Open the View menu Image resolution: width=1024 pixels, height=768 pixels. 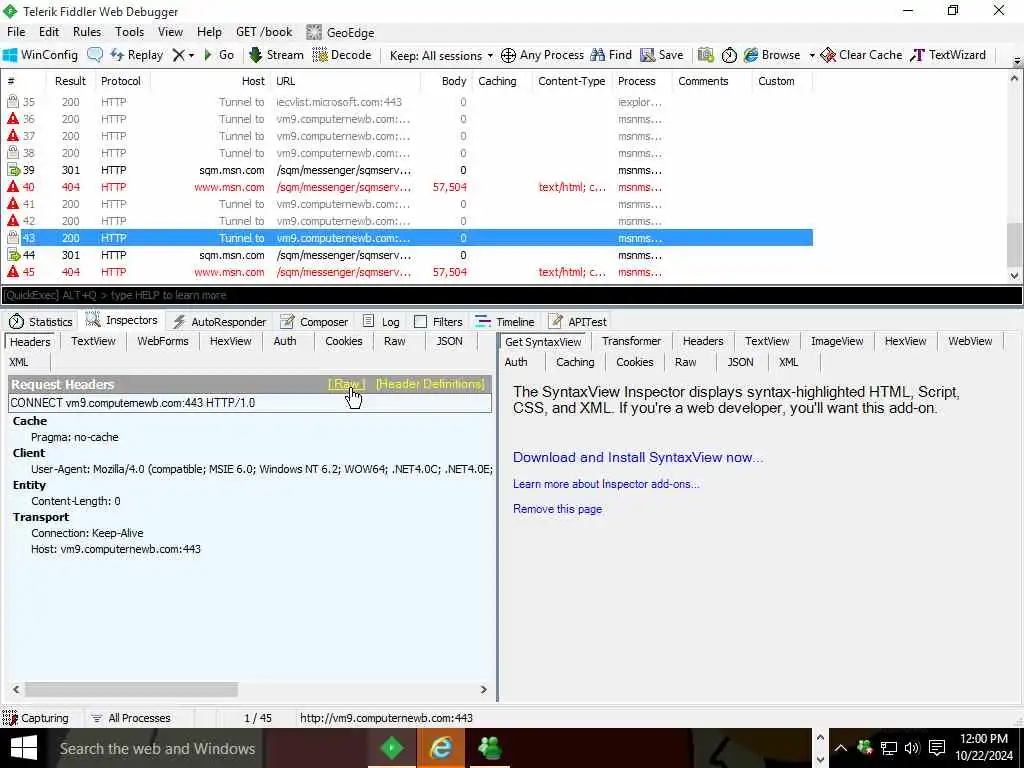tap(170, 32)
